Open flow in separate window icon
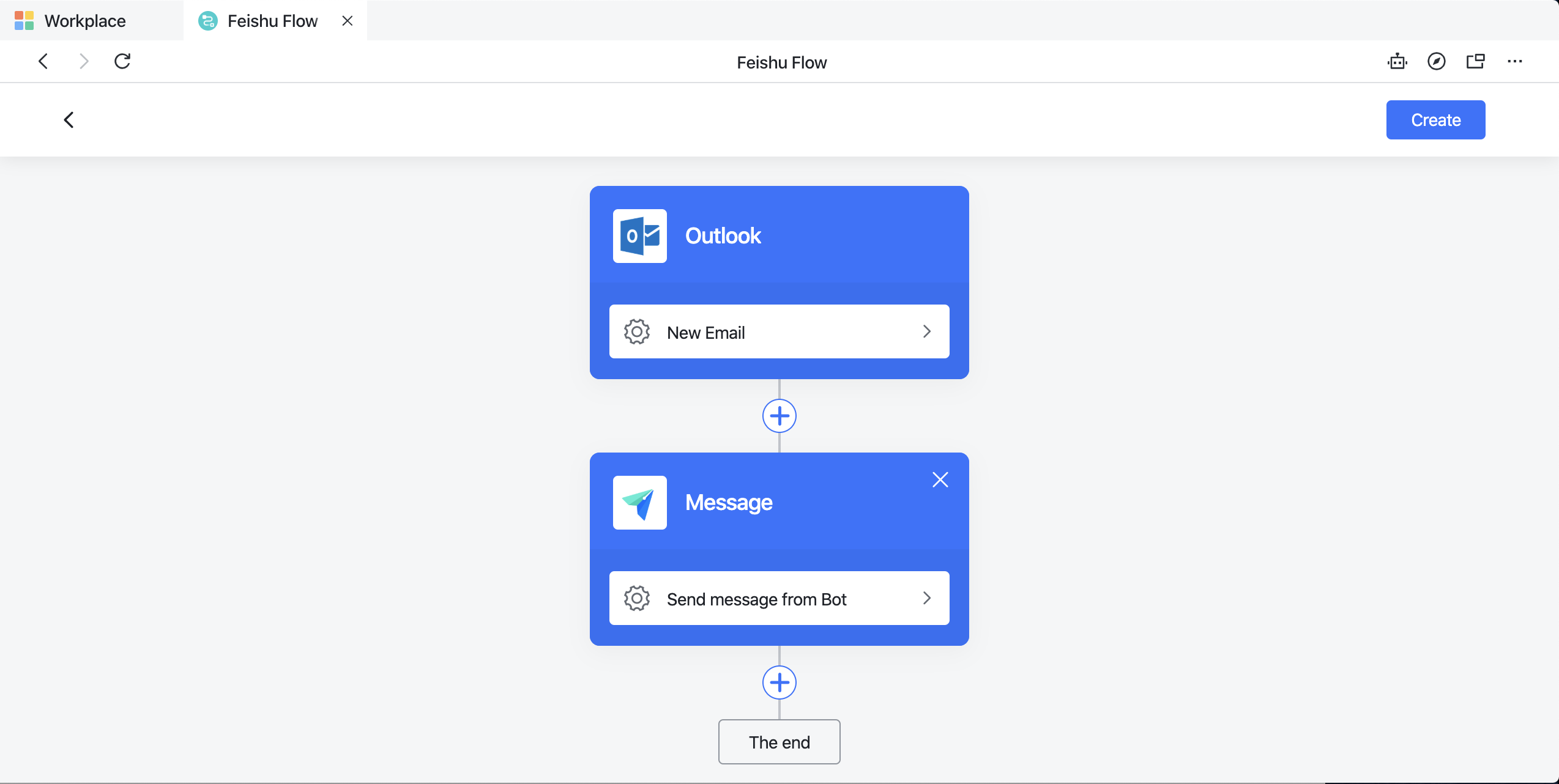1559x784 pixels. click(1475, 61)
